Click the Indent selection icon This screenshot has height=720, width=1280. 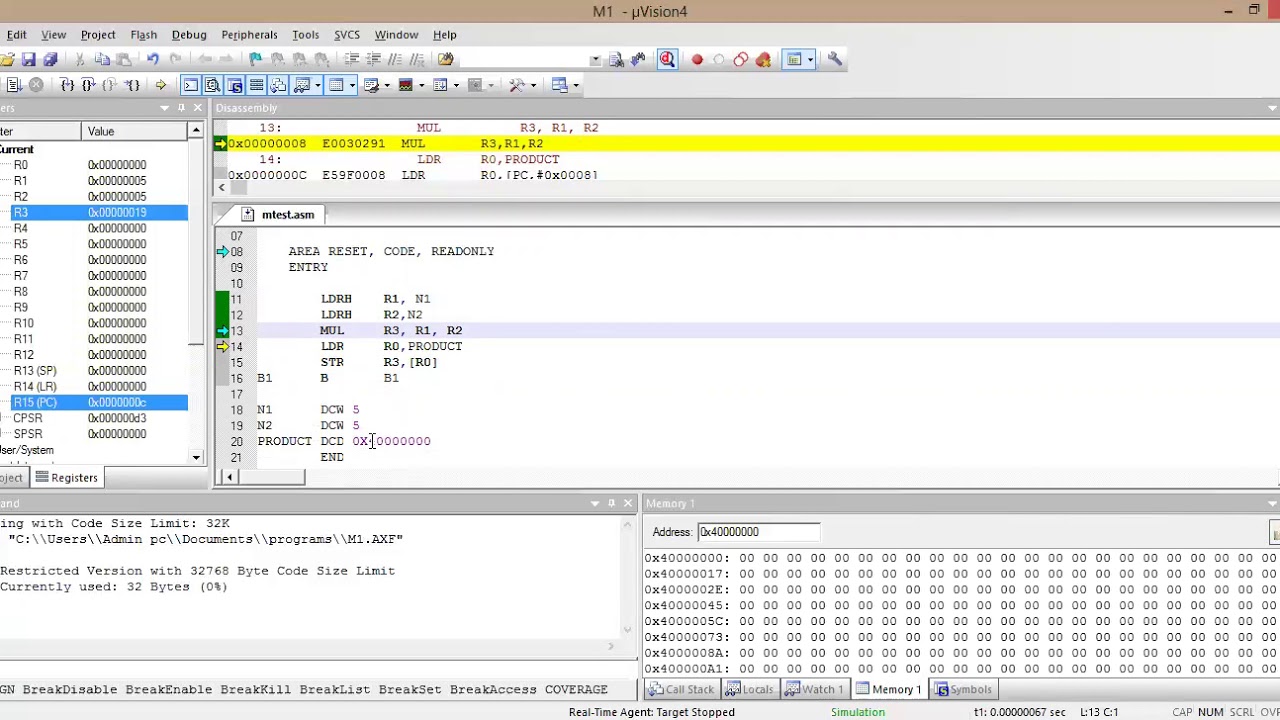(350, 60)
